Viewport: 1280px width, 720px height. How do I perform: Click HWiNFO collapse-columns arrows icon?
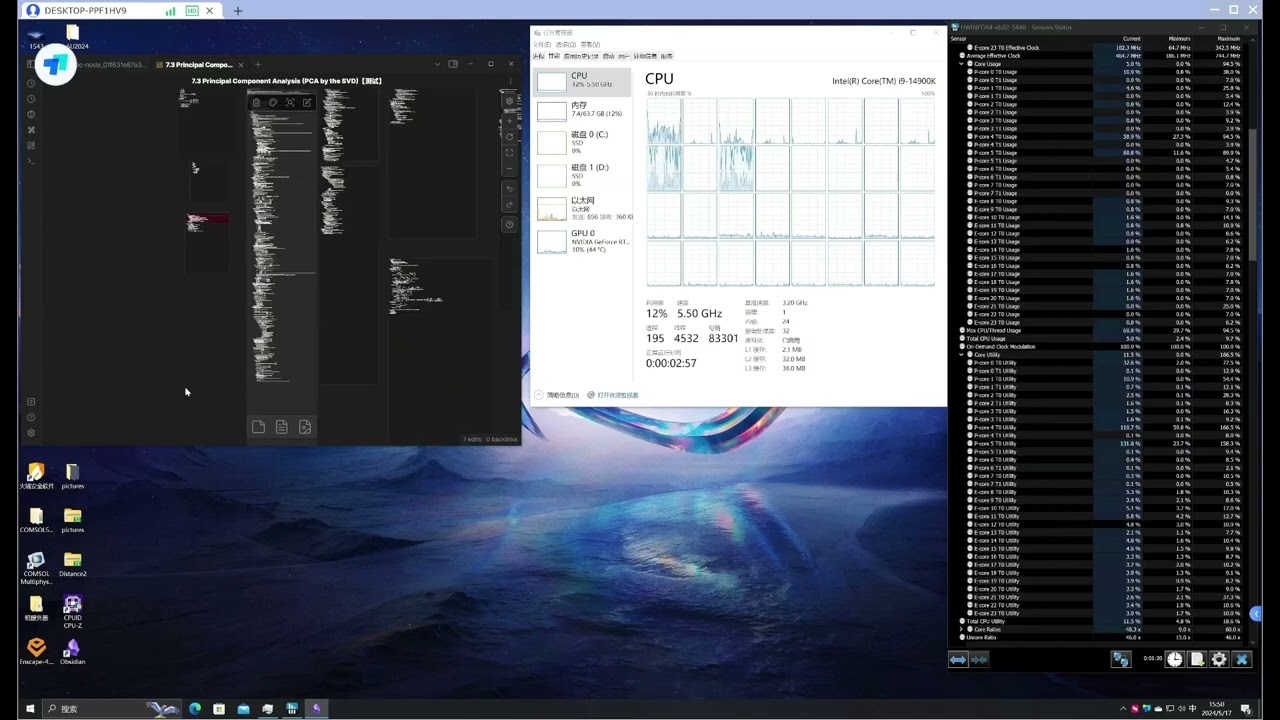[x=979, y=659]
